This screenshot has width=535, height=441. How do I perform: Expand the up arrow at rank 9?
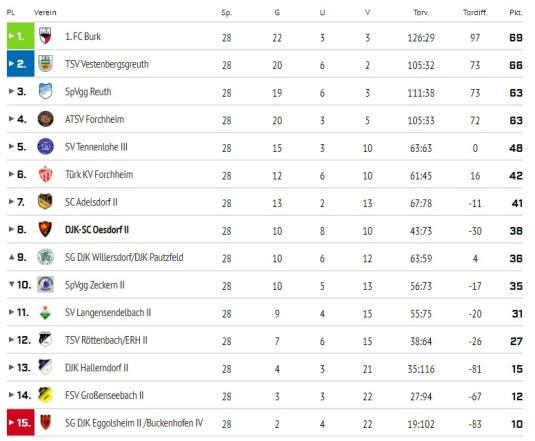12,257
